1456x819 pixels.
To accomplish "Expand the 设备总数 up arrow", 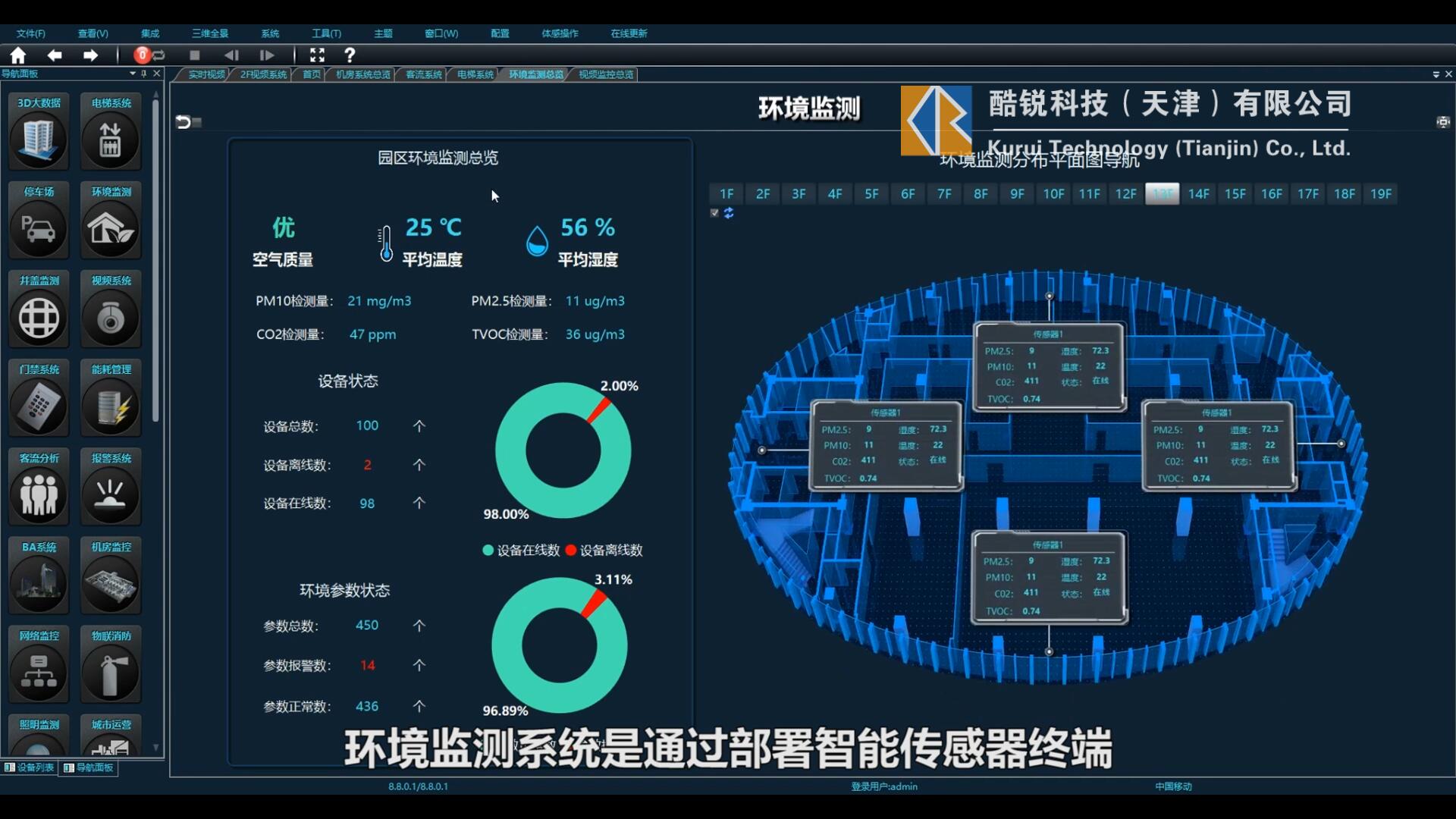I will point(419,426).
